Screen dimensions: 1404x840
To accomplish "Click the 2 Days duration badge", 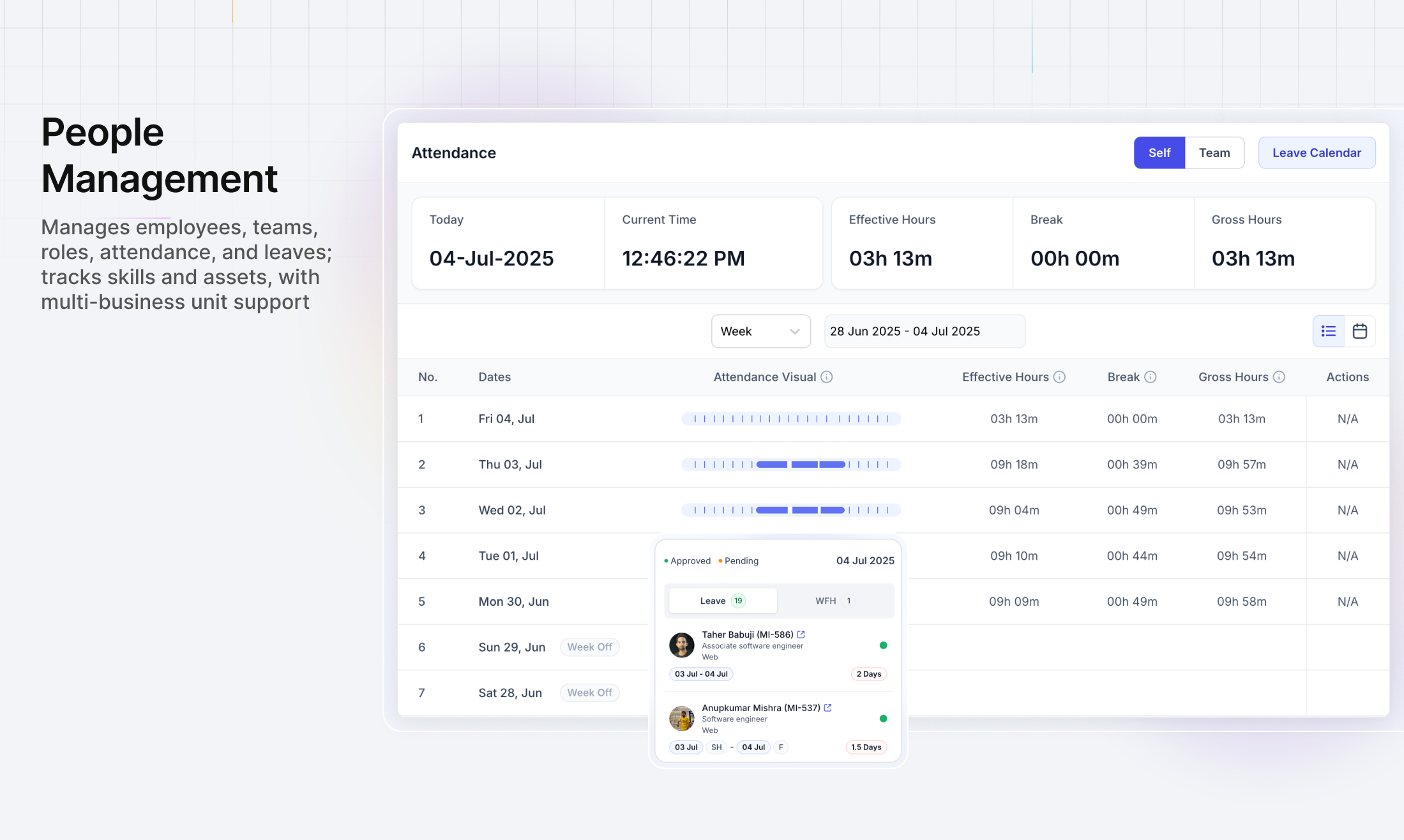I will pyautogui.click(x=868, y=673).
